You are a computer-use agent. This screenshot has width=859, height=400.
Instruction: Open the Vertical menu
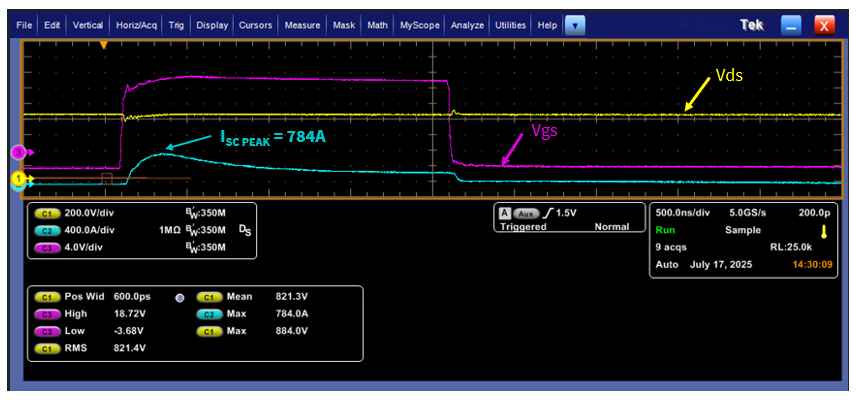88,25
